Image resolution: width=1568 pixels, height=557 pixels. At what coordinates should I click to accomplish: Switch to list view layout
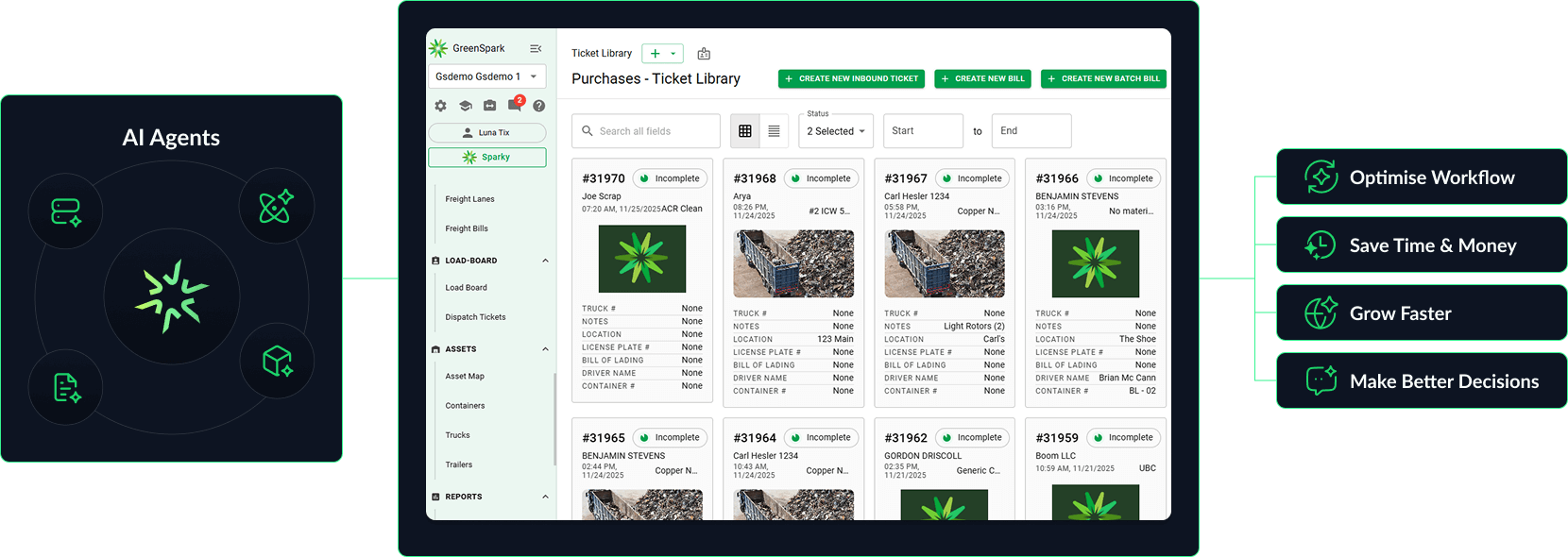coord(774,131)
